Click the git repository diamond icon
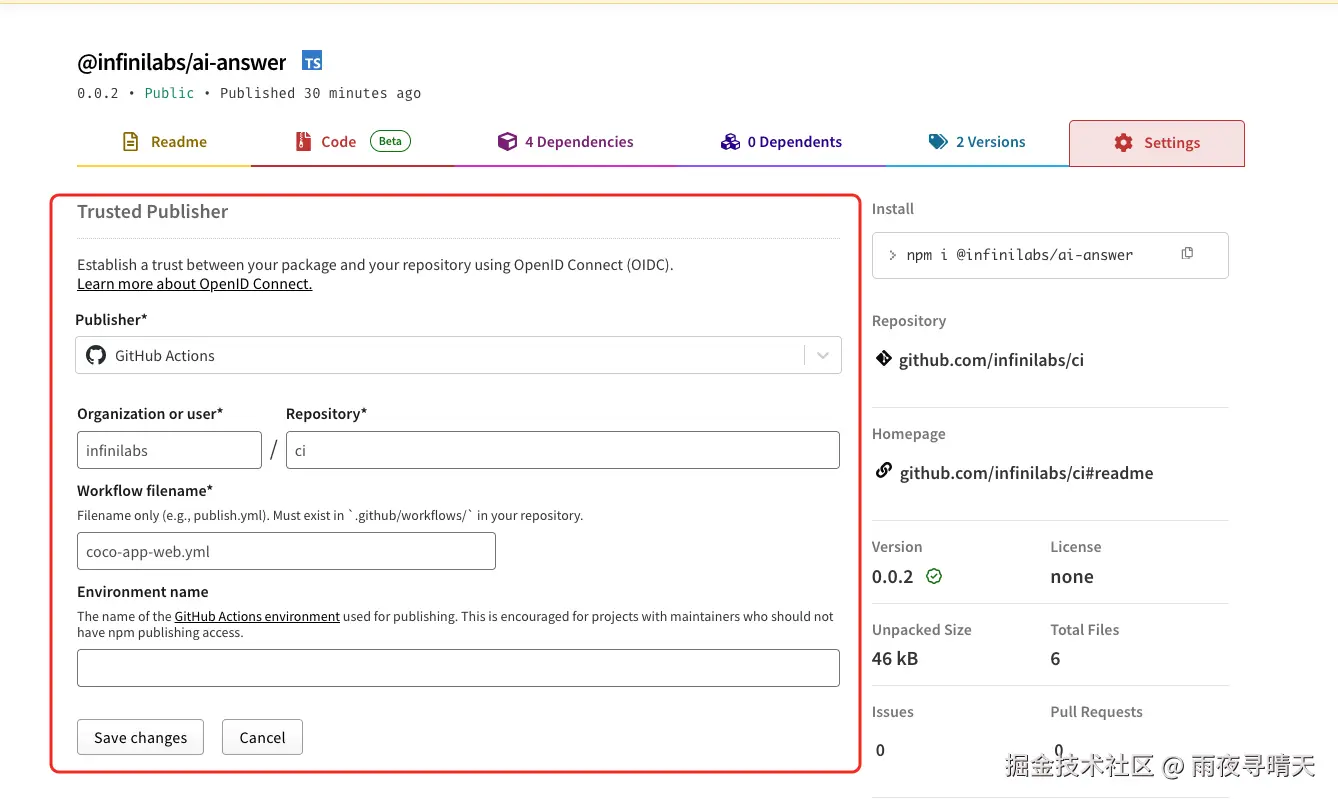 (883, 359)
